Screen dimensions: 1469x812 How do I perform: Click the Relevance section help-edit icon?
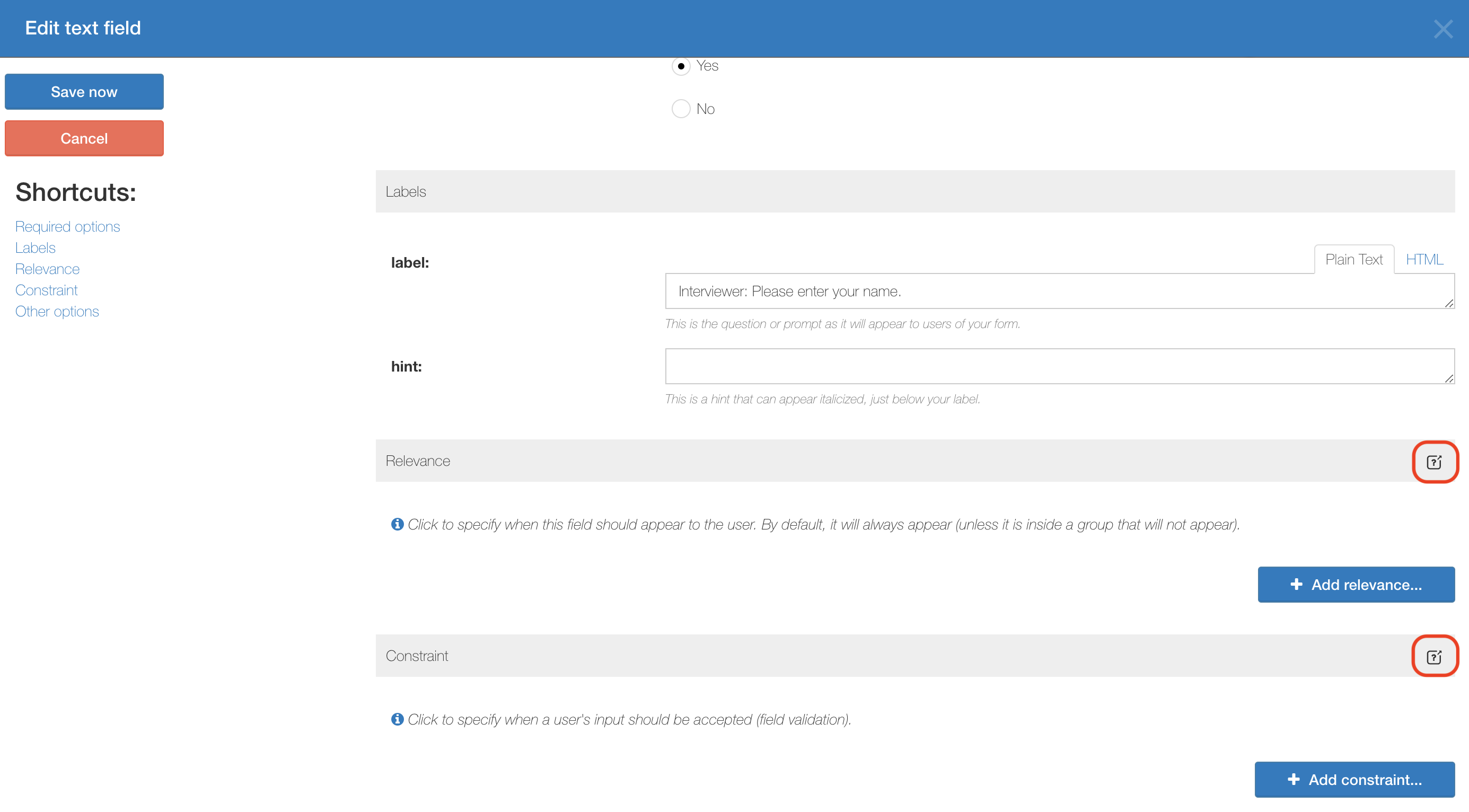tap(1434, 462)
